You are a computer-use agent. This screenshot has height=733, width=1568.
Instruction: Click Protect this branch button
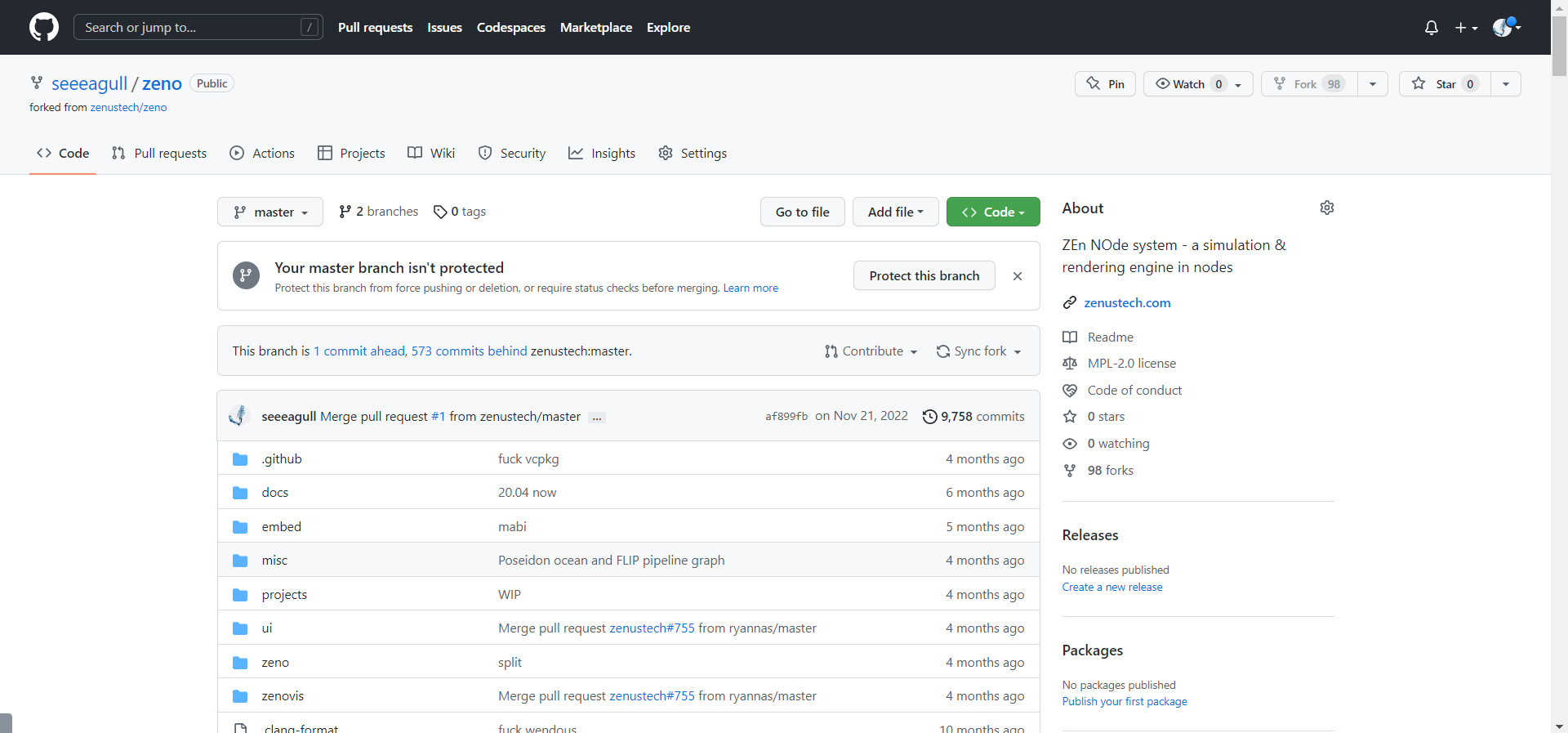[924, 275]
